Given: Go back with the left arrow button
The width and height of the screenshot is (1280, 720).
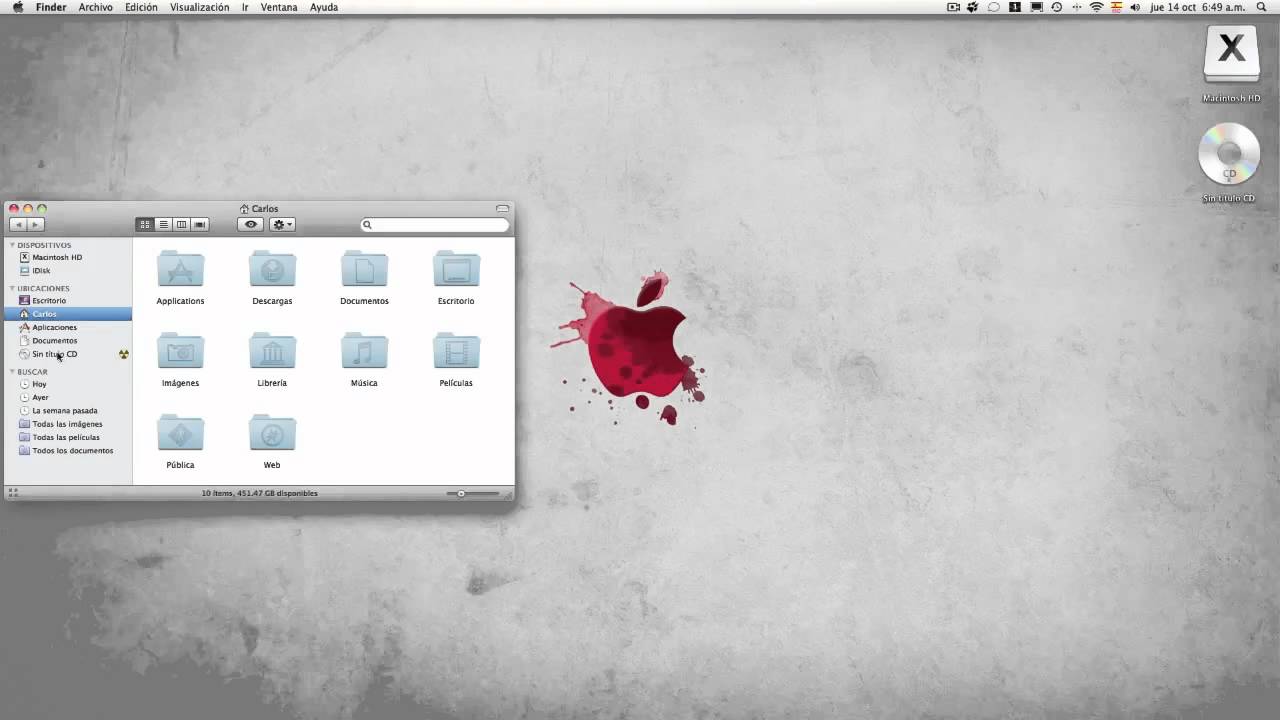Looking at the screenshot, I should (x=18, y=225).
